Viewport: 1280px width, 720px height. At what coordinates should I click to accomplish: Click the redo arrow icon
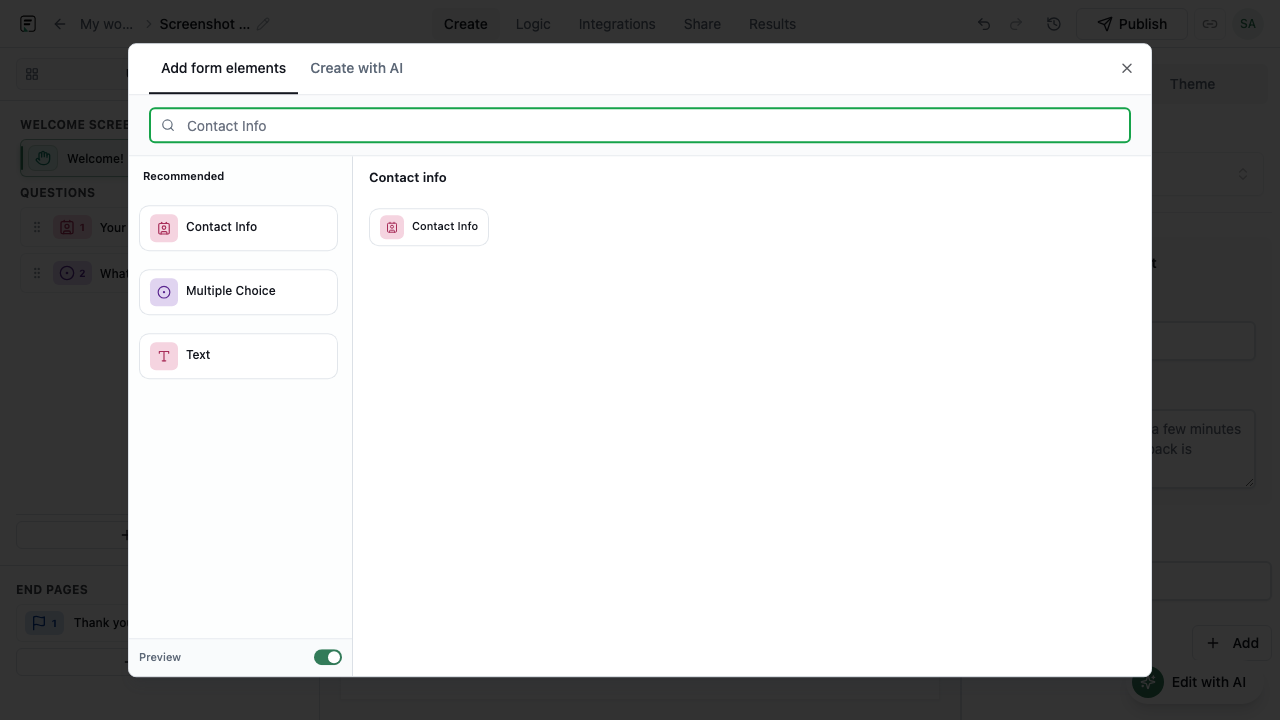click(1016, 24)
